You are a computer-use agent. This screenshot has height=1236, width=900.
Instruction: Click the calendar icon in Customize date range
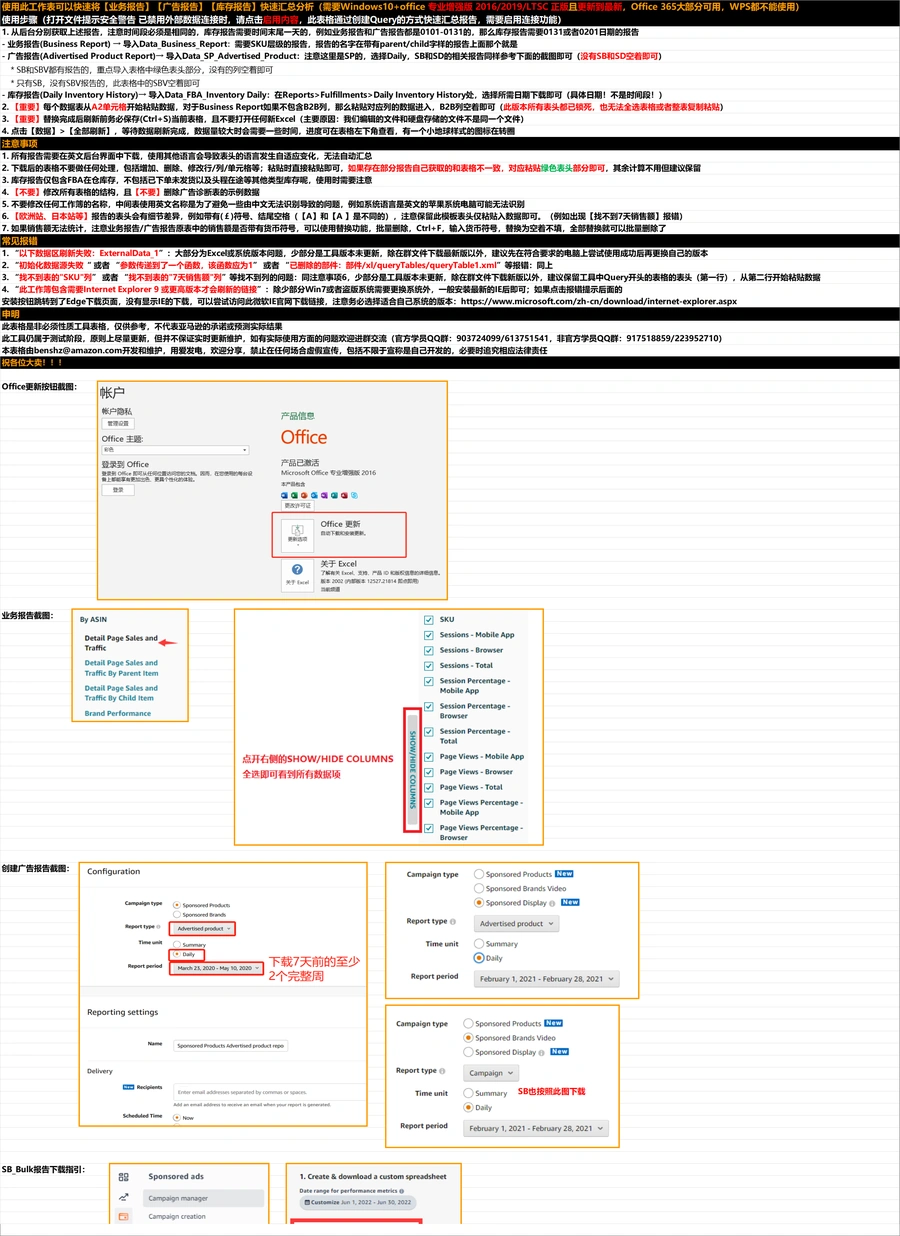pyautogui.click(x=305, y=1202)
